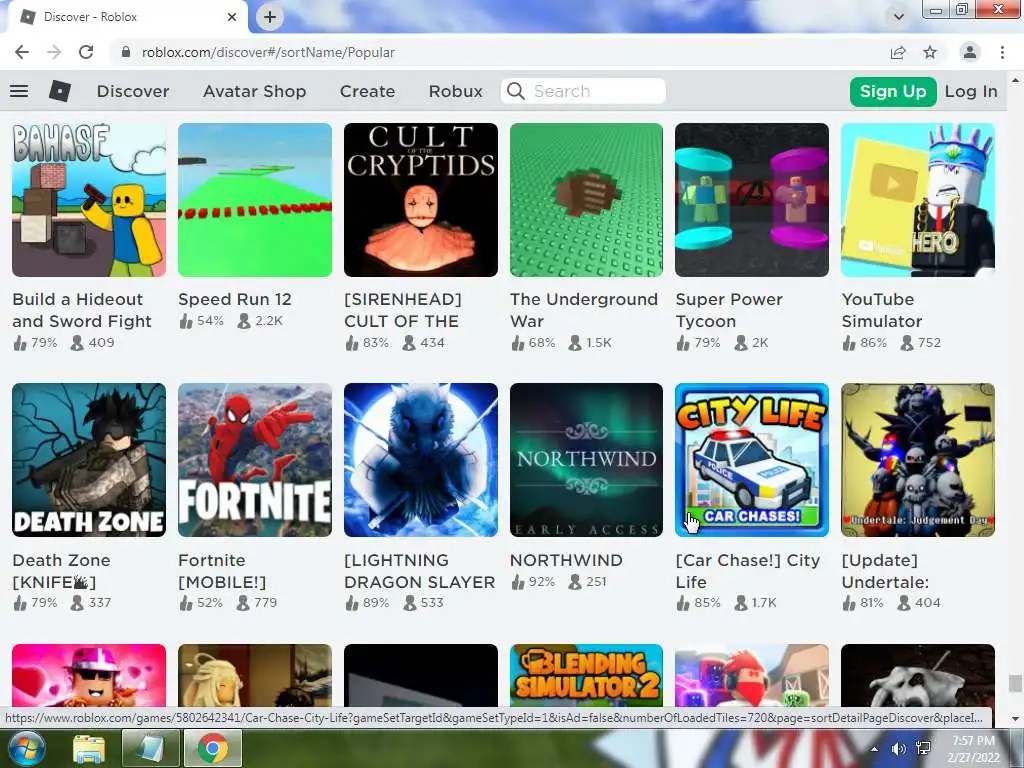
Task: Open the Speed Run 12 game thumbnail
Action: pyautogui.click(x=255, y=200)
